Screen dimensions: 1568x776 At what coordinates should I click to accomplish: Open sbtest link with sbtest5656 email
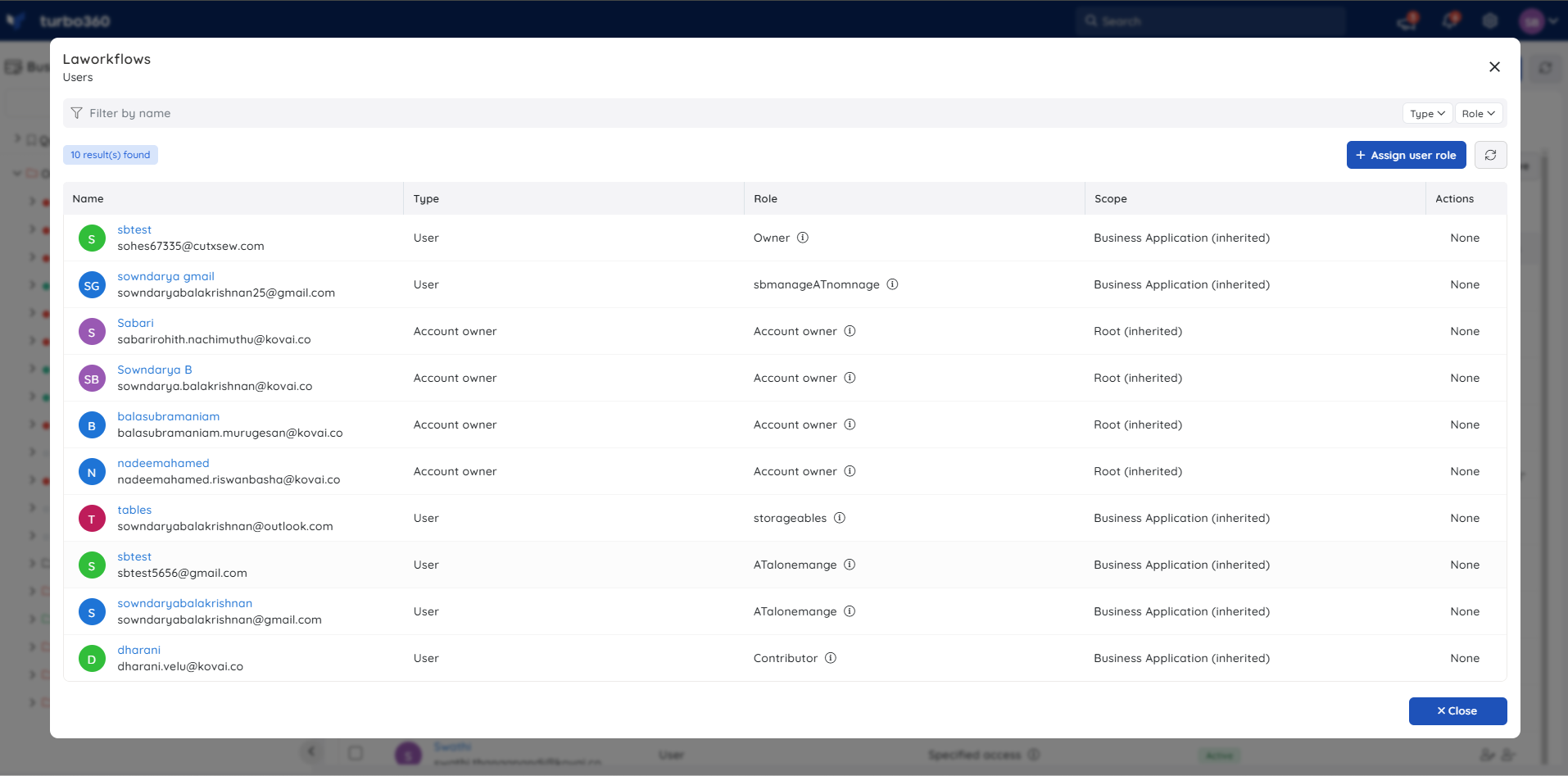point(134,556)
